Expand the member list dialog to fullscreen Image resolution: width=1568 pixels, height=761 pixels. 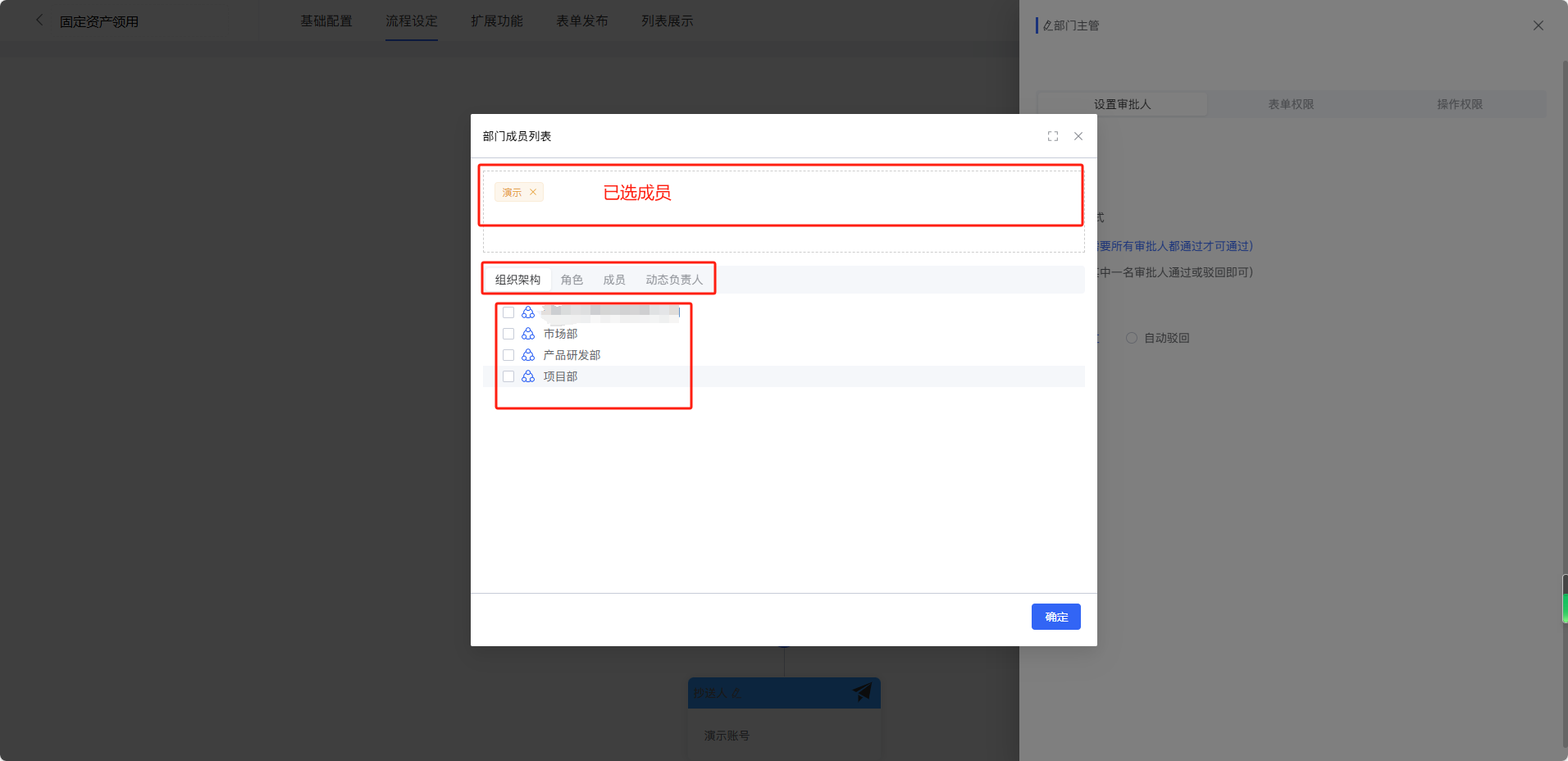1053,136
